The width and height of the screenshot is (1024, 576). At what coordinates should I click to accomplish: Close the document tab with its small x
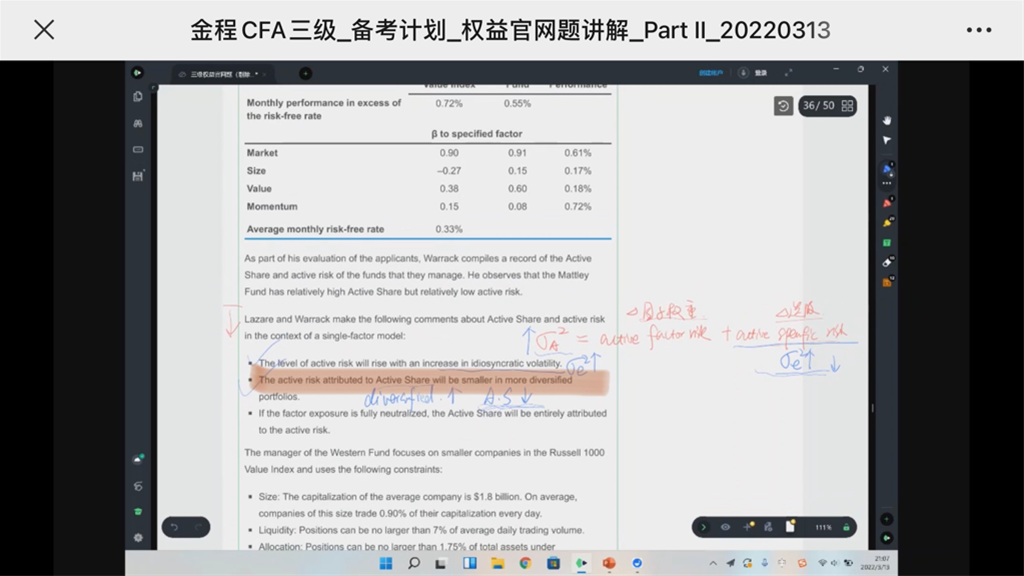[x=264, y=74]
